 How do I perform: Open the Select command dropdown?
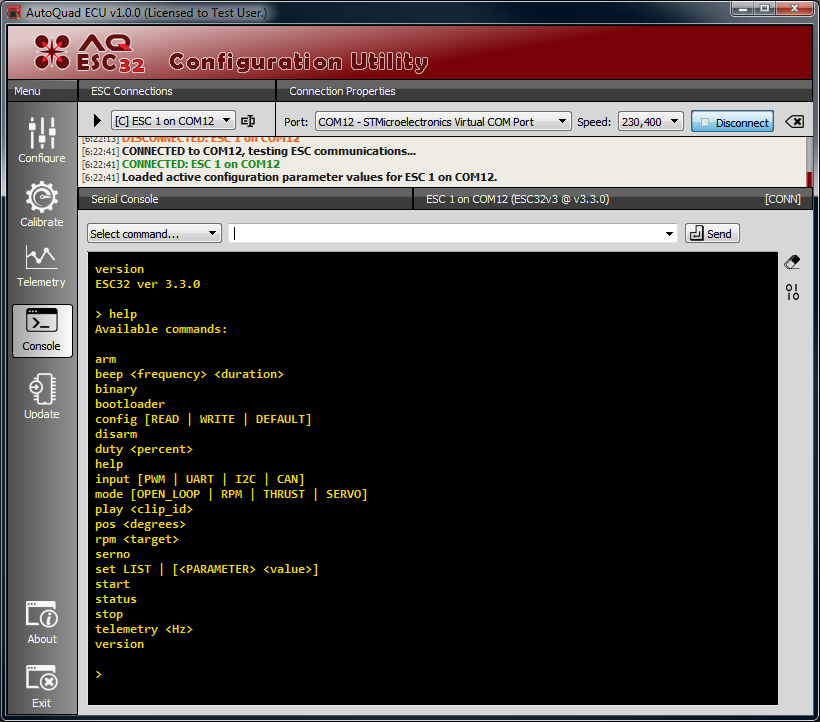point(154,233)
